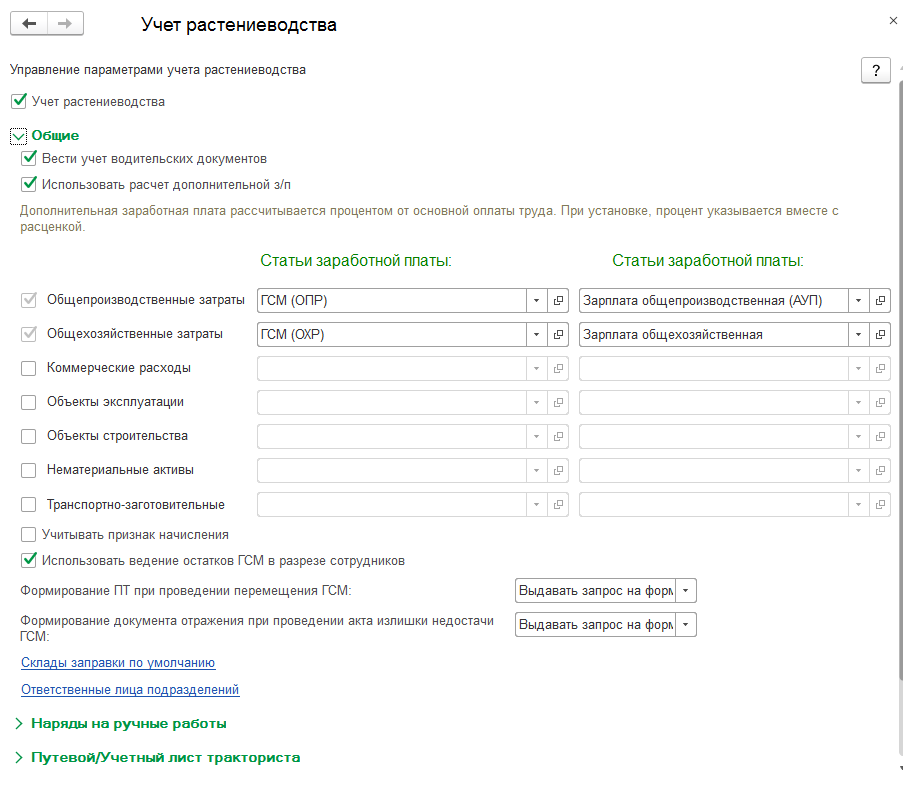The image size is (903, 787).
Task: Click the Зарплата общехозяйственная input field
Action: coord(714,334)
